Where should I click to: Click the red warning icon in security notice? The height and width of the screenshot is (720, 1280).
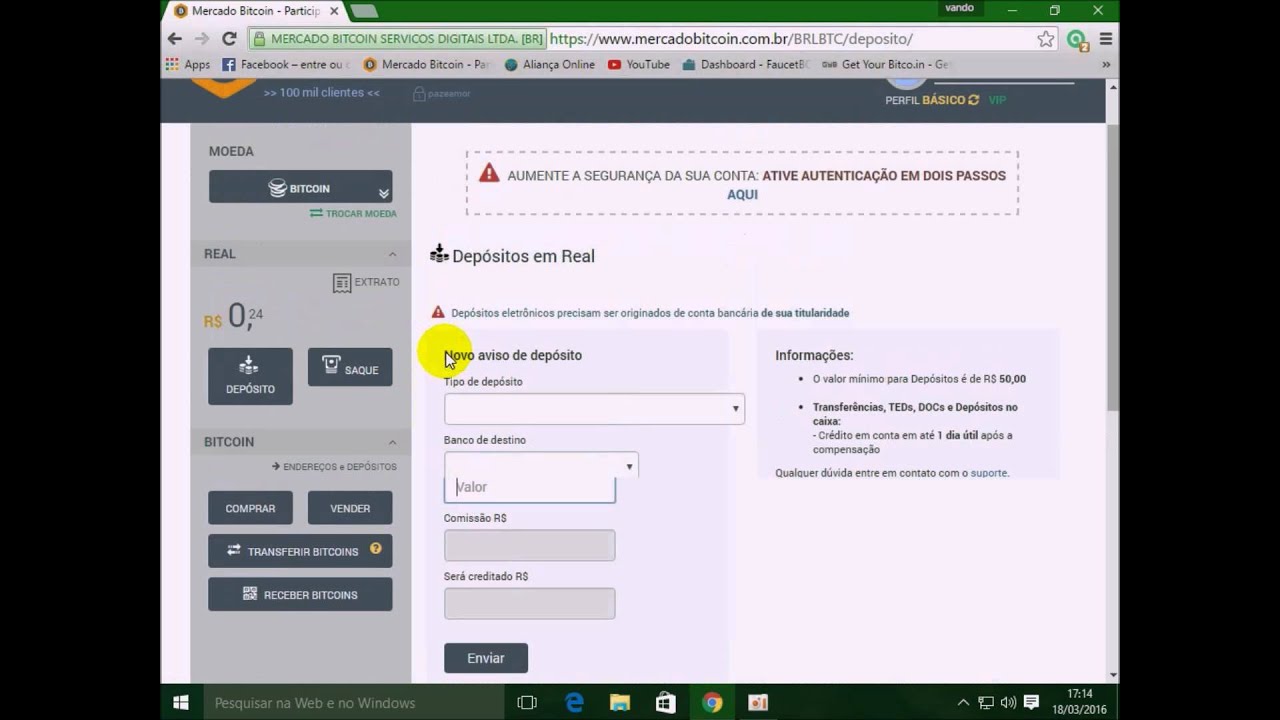tap(489, 174)
